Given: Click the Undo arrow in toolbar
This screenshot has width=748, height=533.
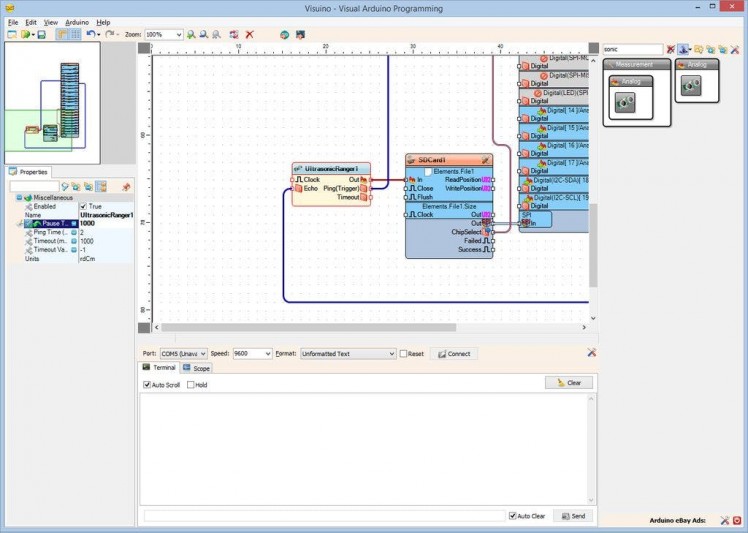Looking at the screenshot, I should pos(91,34).
